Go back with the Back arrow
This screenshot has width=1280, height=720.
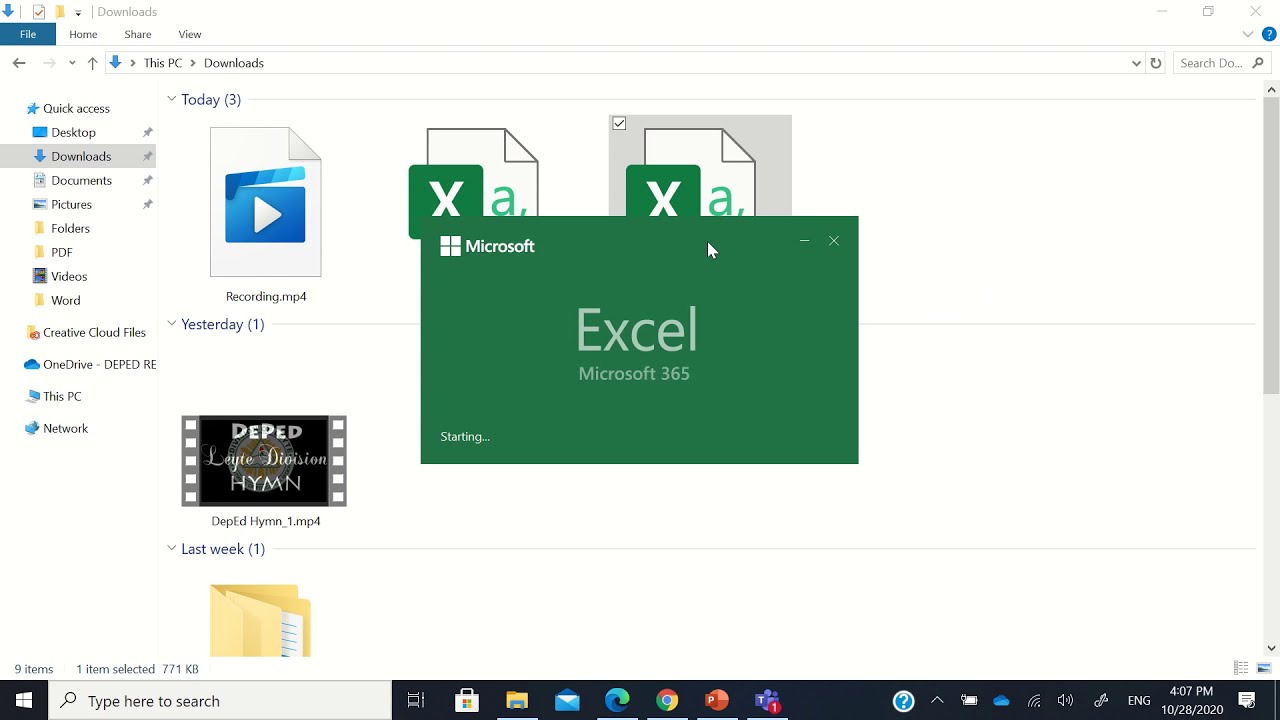click(19, 63)
